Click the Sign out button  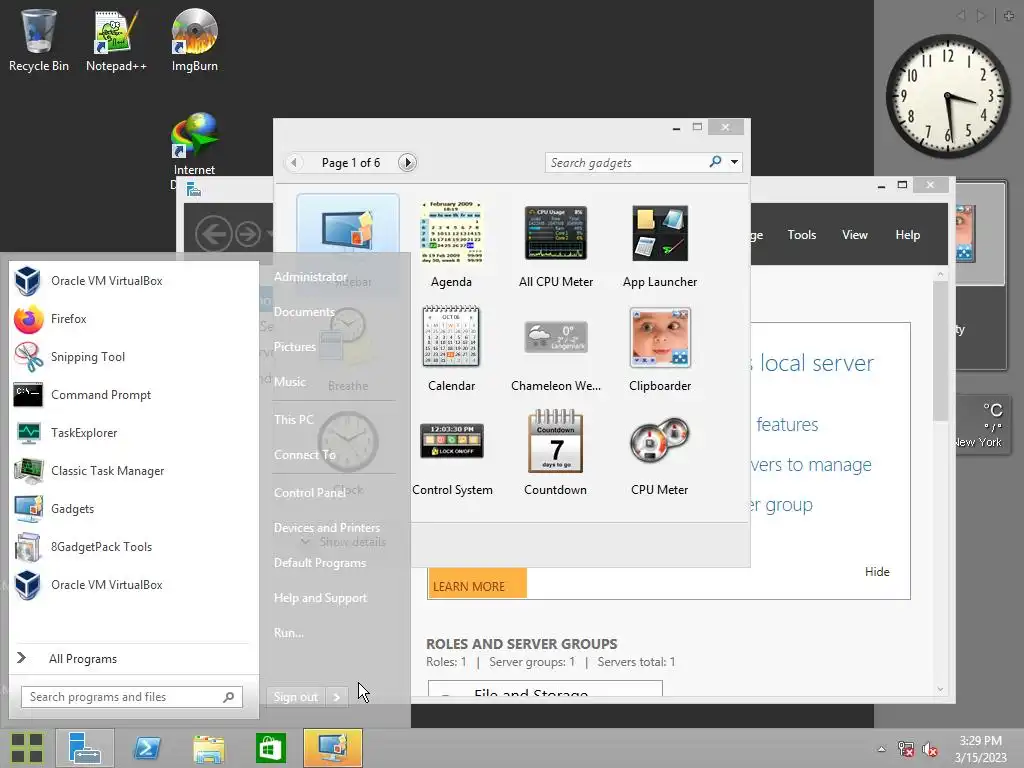(x=296, y=697)
